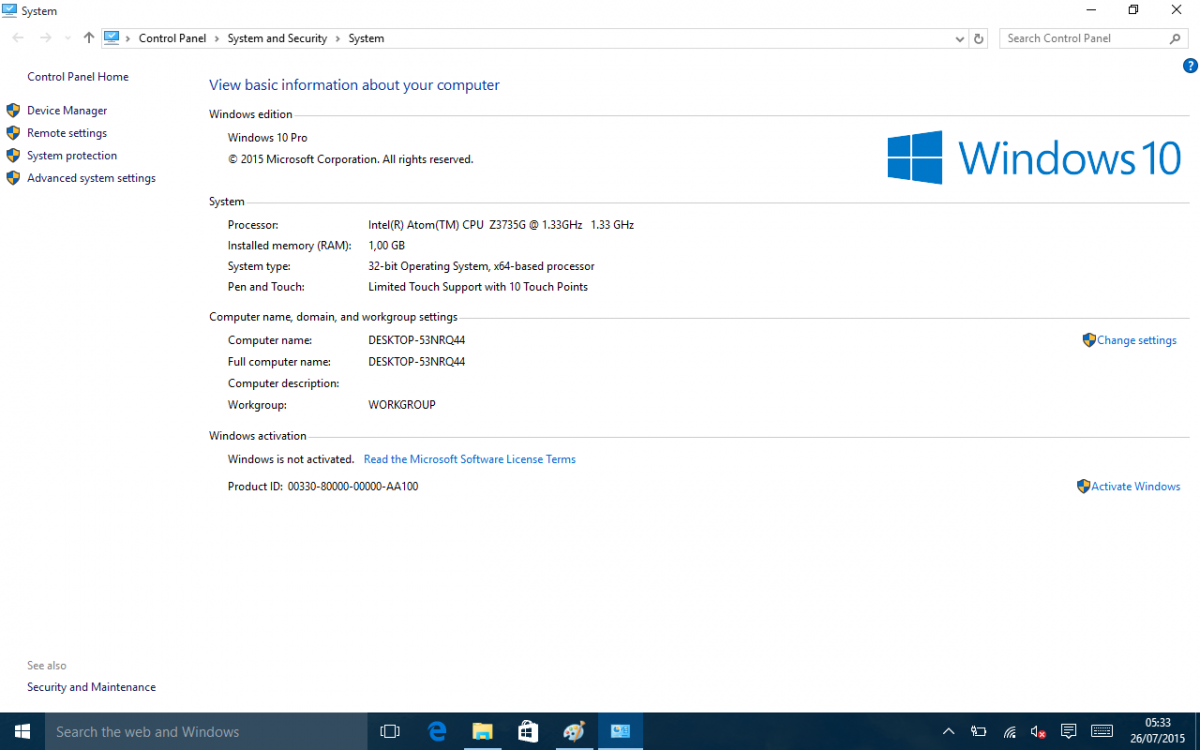Click the System icon in the title bar
This screenshot has width=1200, height=750.
(x=10, y=10)
